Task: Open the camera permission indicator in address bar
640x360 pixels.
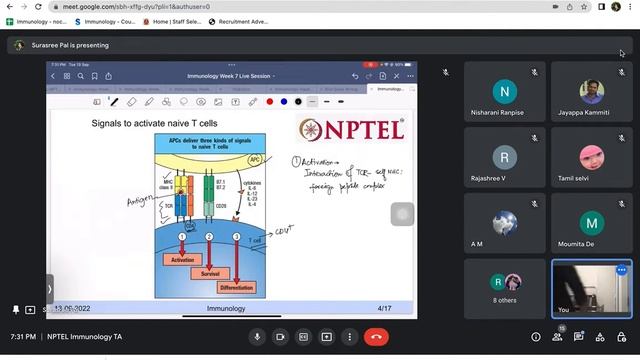Action: pyautogui.click(x=555, y=7)
